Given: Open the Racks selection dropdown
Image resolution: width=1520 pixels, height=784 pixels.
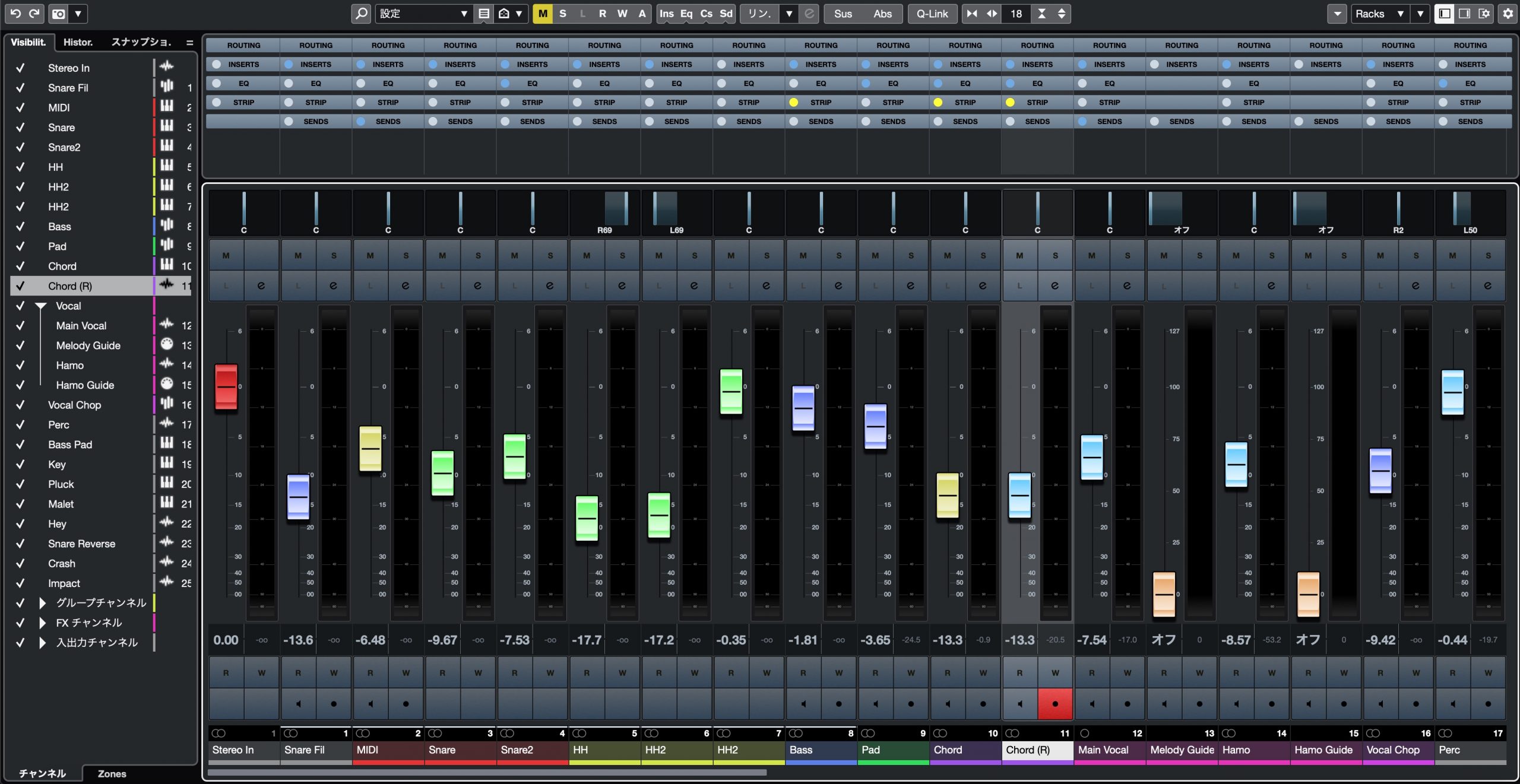Looking at the screenshot, I should coord(1380,13).
